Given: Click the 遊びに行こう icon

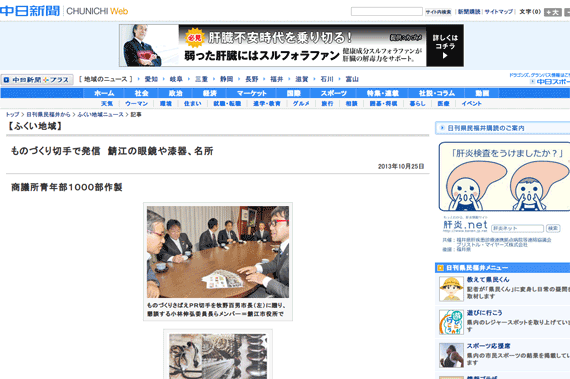Looking at the screenshot, I should (451, 322).
